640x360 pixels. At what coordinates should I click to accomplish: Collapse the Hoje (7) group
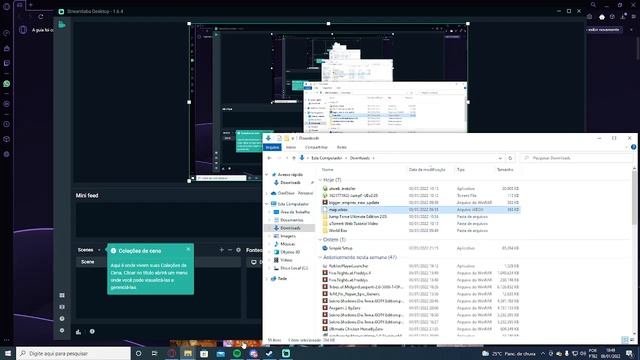(320, 180)
